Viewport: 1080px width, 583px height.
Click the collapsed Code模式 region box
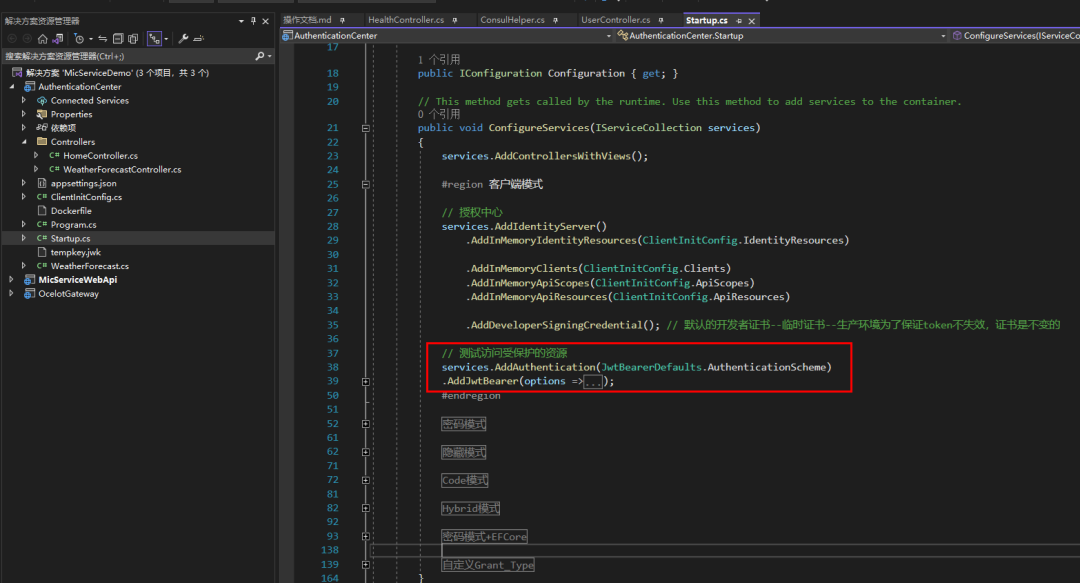pyautogui.click(x=465, y=480)
